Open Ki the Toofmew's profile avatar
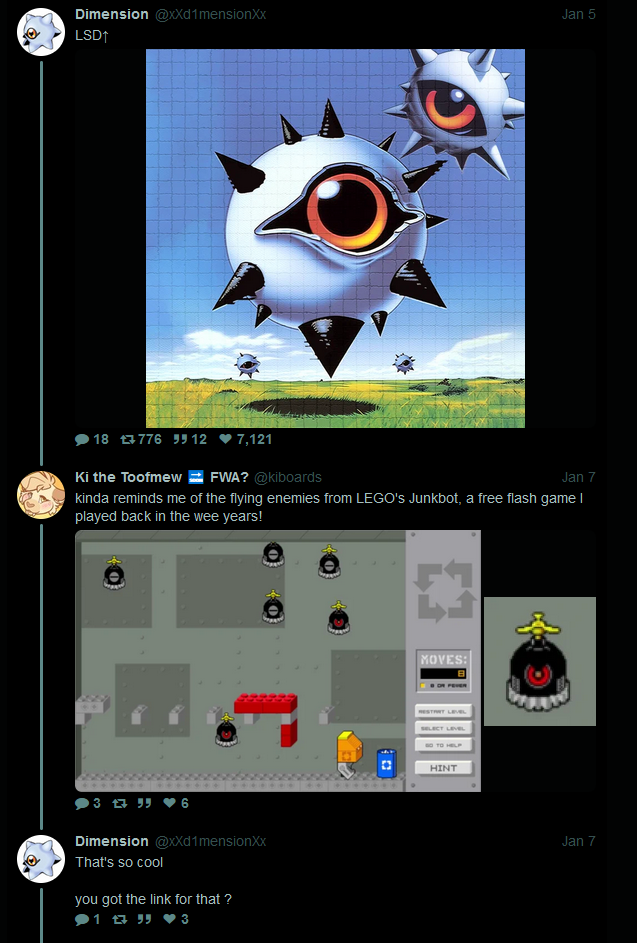The width and height of the screenshot is (637, 943). 41,495
